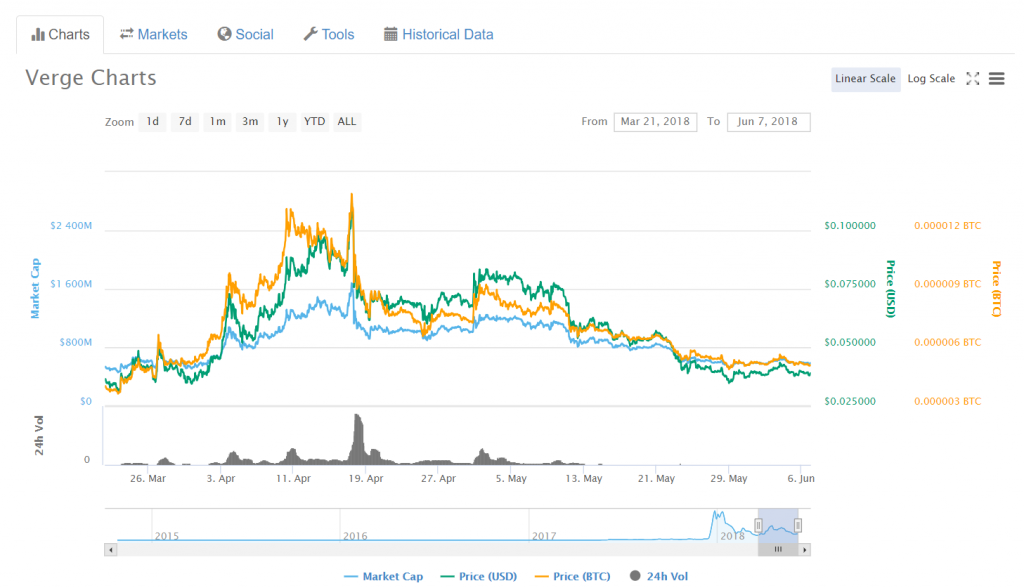Click the $0.050000 price axis label
This screenshot has height=588, width=1024.
pos(850,342)
